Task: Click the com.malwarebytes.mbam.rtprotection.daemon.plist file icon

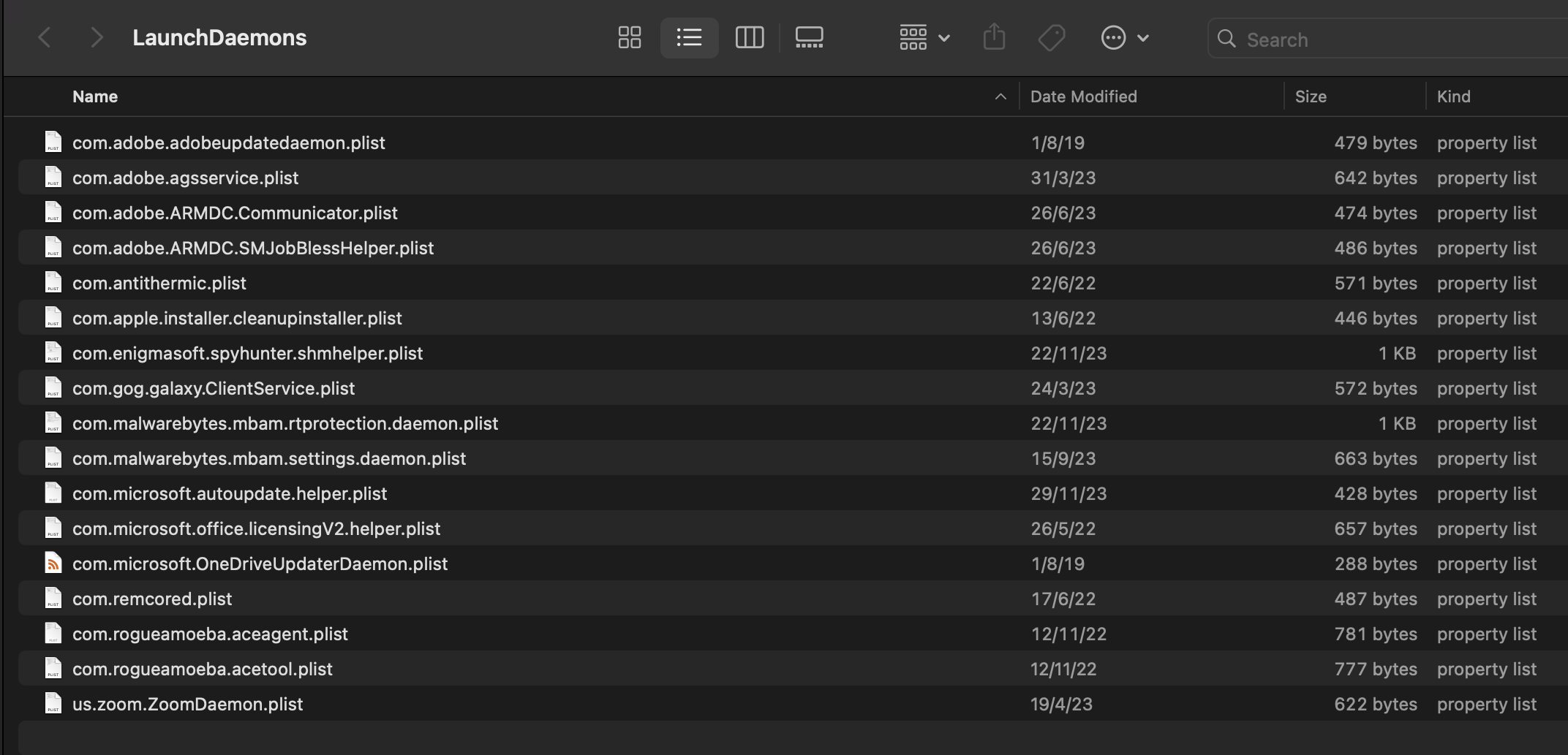Action: (53, 422)
